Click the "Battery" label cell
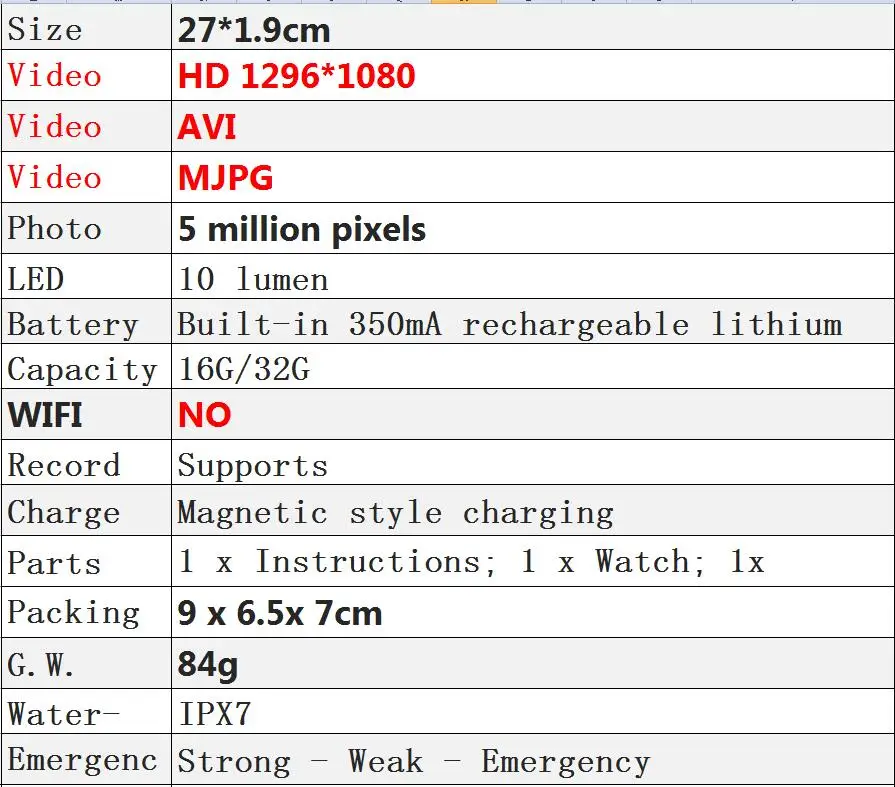Image resolution: width=895 pixels, height=787 pixels. (x=86, y=321)
